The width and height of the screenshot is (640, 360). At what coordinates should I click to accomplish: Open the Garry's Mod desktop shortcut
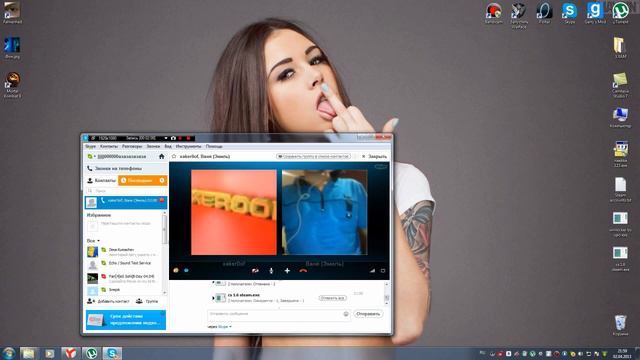[595, 13]
